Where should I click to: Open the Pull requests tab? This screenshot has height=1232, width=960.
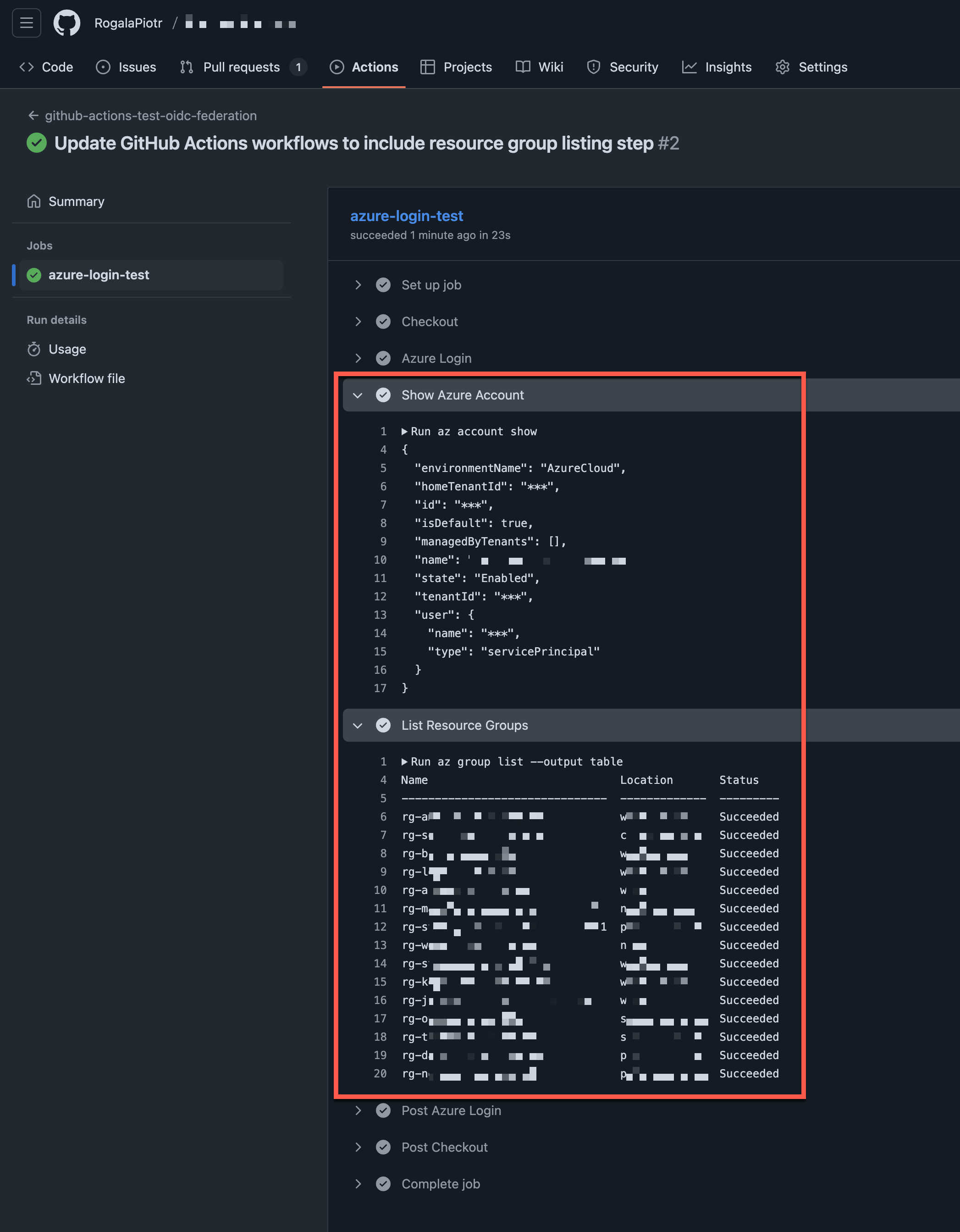tap(243, 67)
